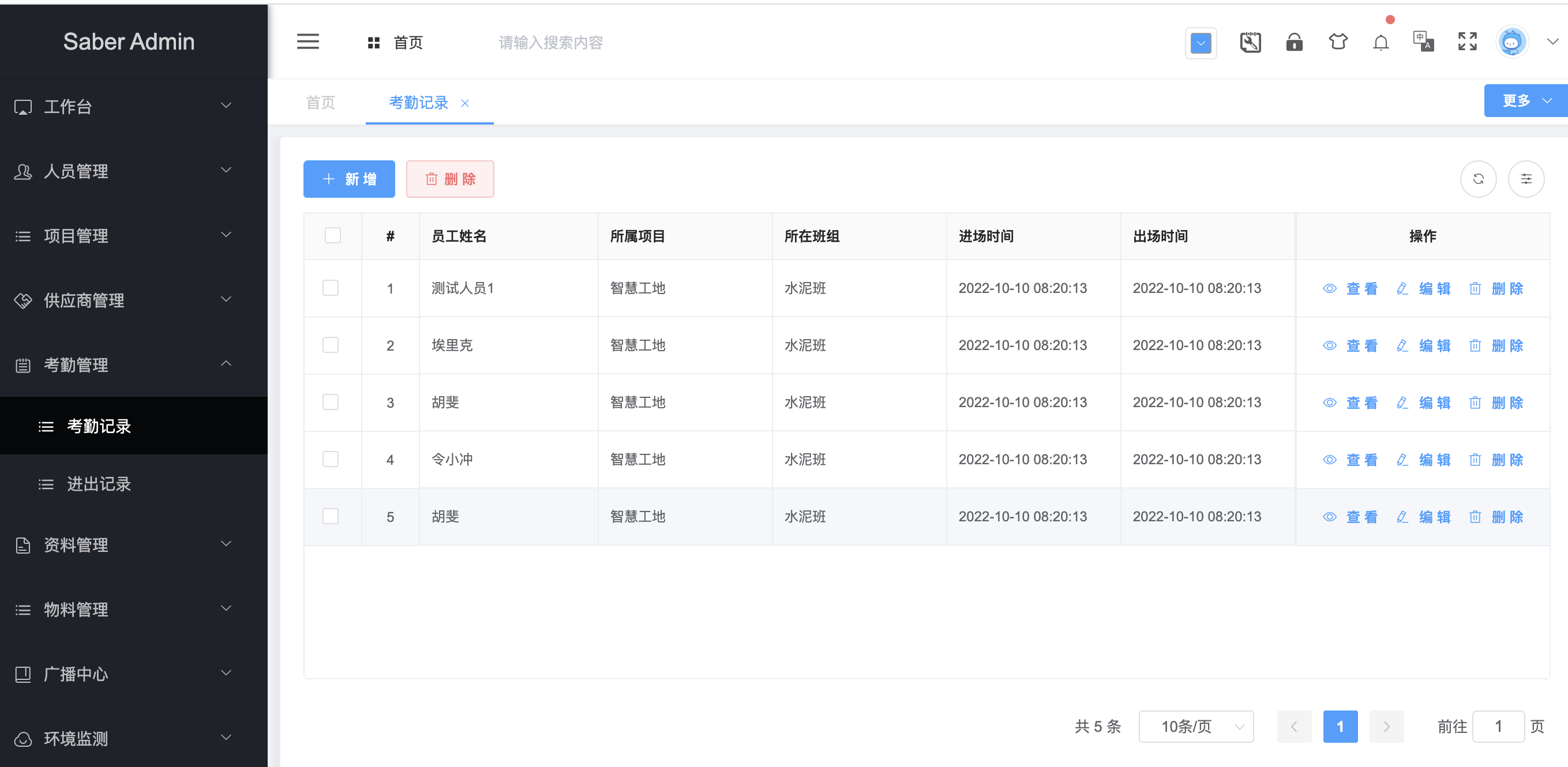Image resolution: width=1568 pixels, height=767 pixels.
Task: Click the user avatar image
Action: 1512,43
